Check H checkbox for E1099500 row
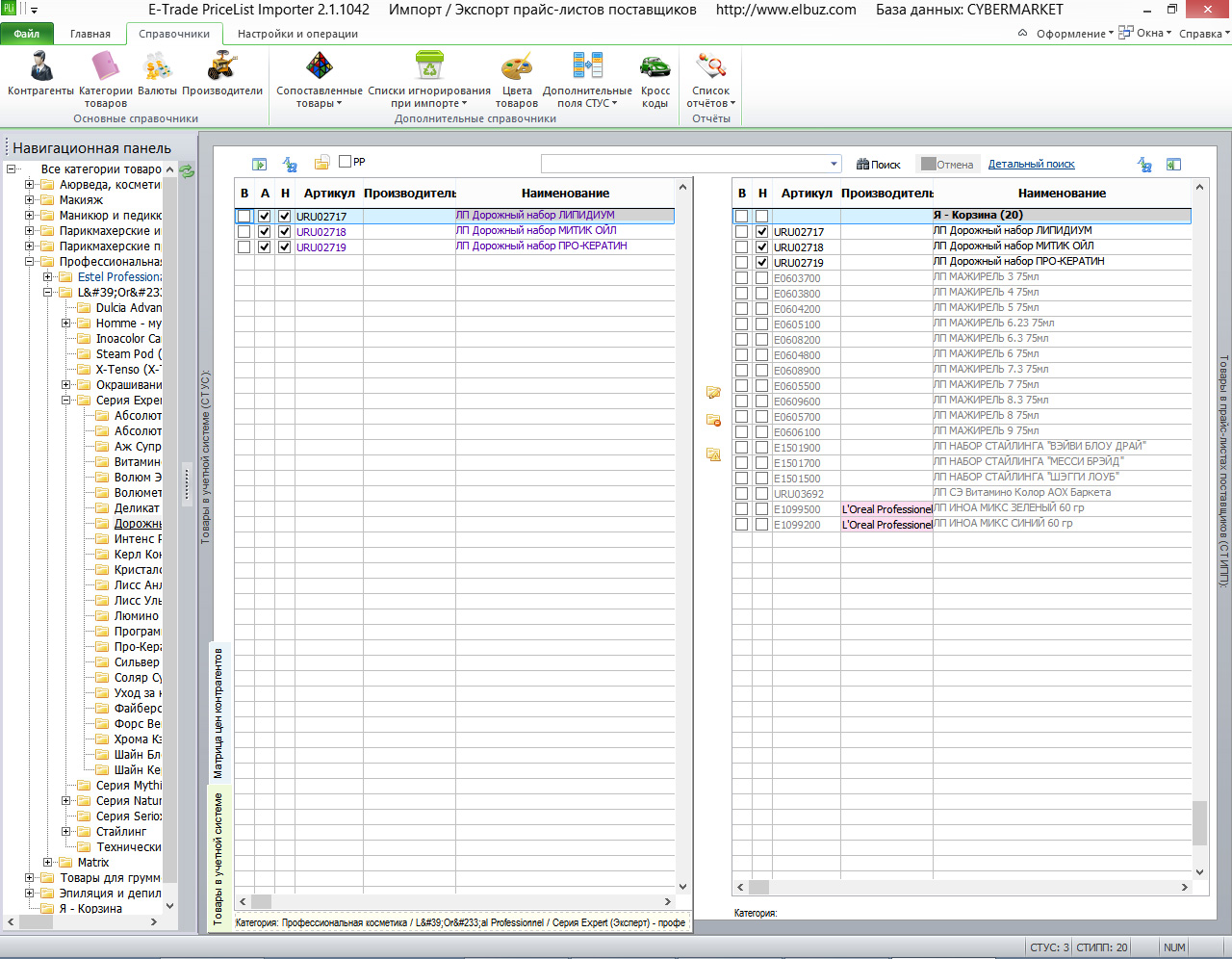The image size is (1232, 959). coord(762,509)
